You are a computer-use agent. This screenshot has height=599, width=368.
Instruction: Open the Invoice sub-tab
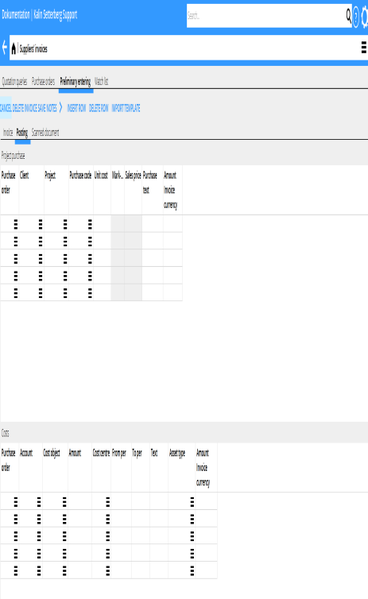[x=8, y=133]
